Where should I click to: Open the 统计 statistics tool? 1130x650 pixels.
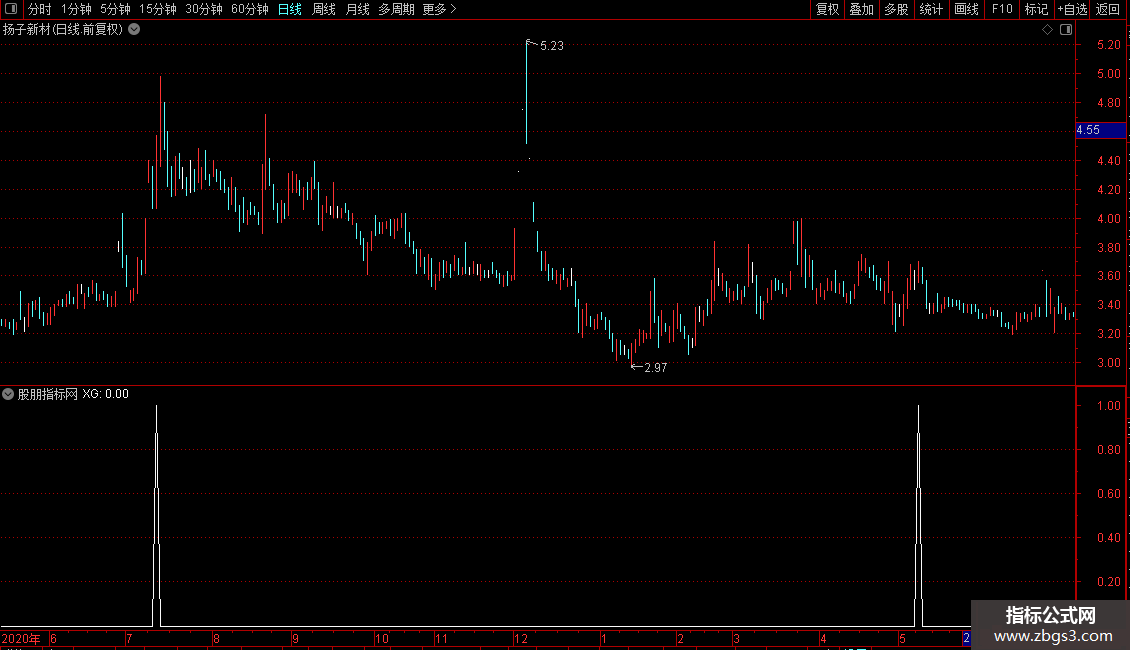click(x=931, y=9)
